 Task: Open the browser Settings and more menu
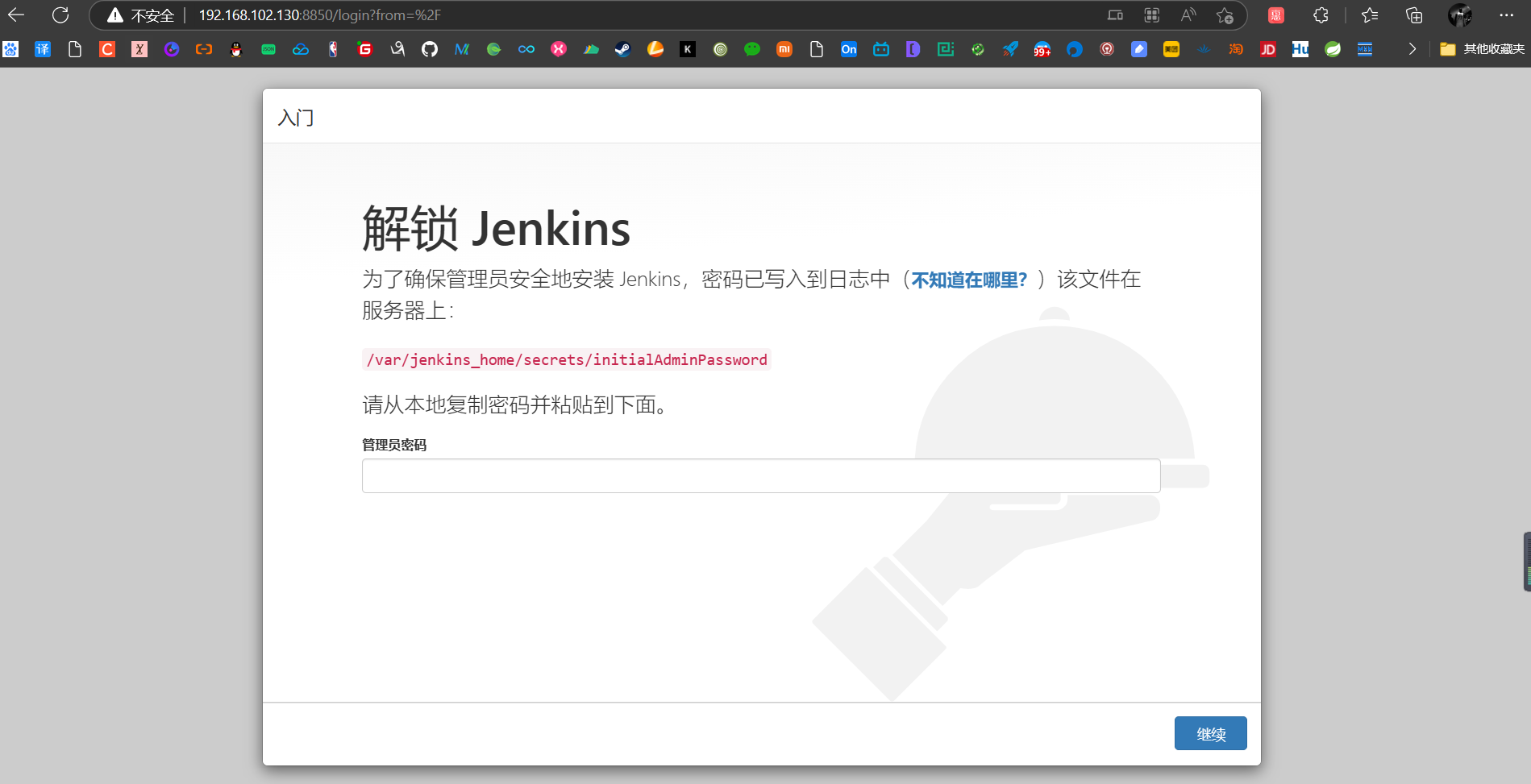(x=1506, y=15)
